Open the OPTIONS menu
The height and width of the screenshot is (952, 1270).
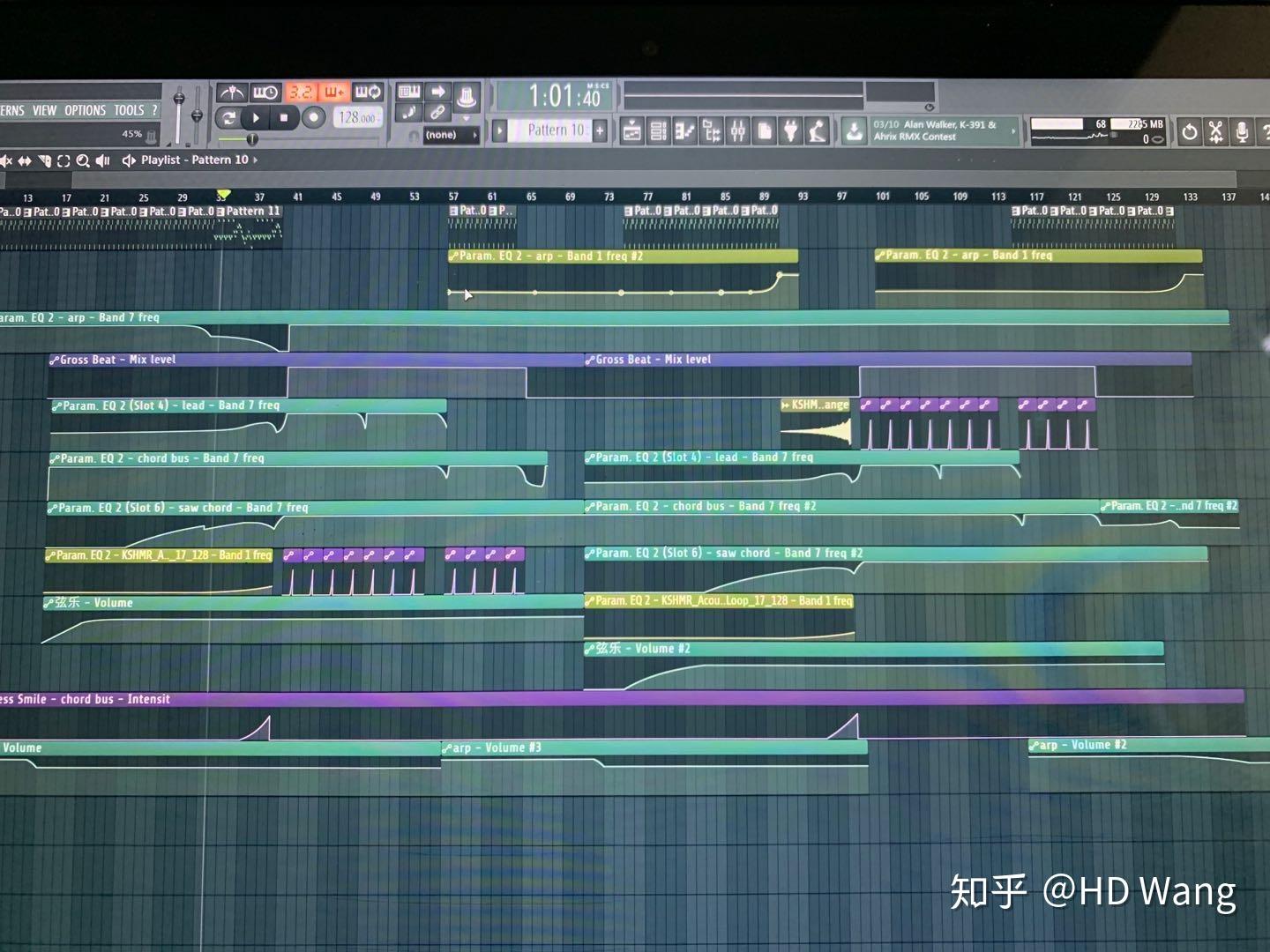[x=85, y=110]
